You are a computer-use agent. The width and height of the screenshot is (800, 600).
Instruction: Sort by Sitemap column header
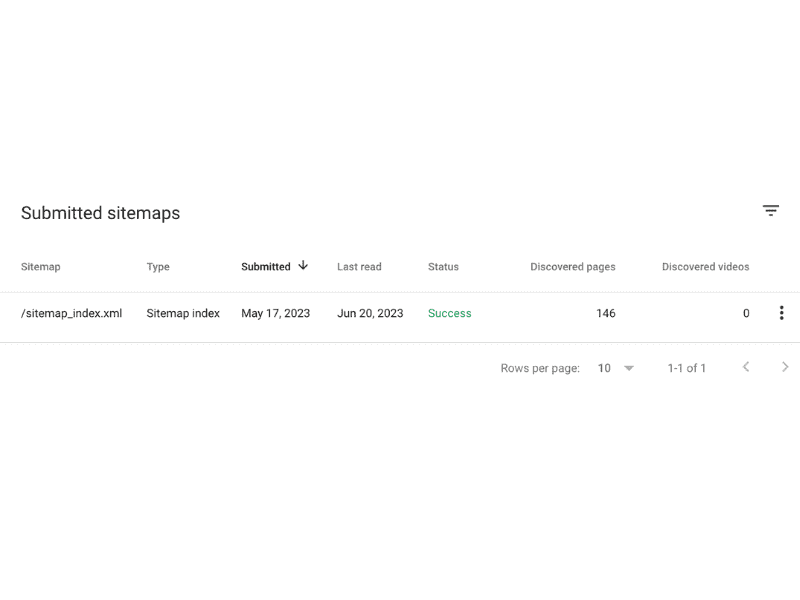pos(41,267)
